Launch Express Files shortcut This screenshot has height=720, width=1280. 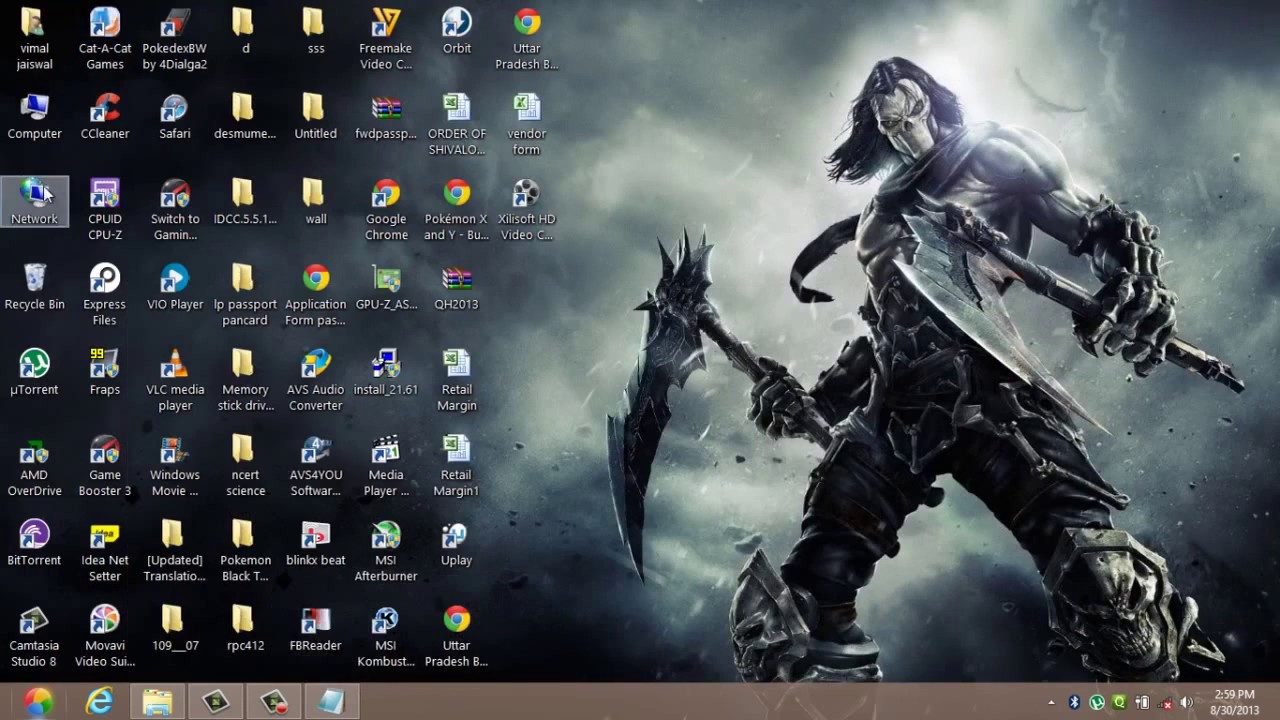105,296
